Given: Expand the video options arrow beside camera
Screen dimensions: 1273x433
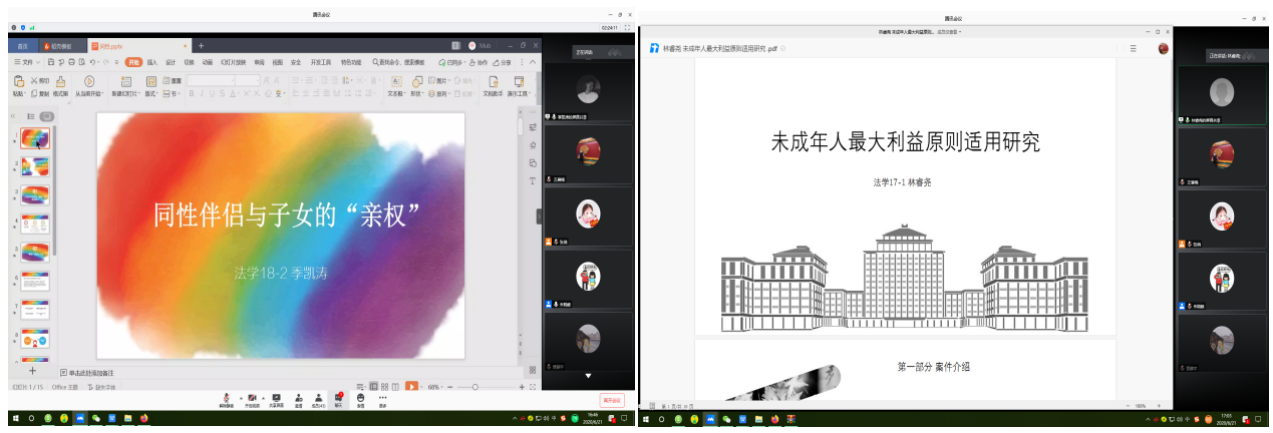Looking at the screenshot, I should [262, 395].
